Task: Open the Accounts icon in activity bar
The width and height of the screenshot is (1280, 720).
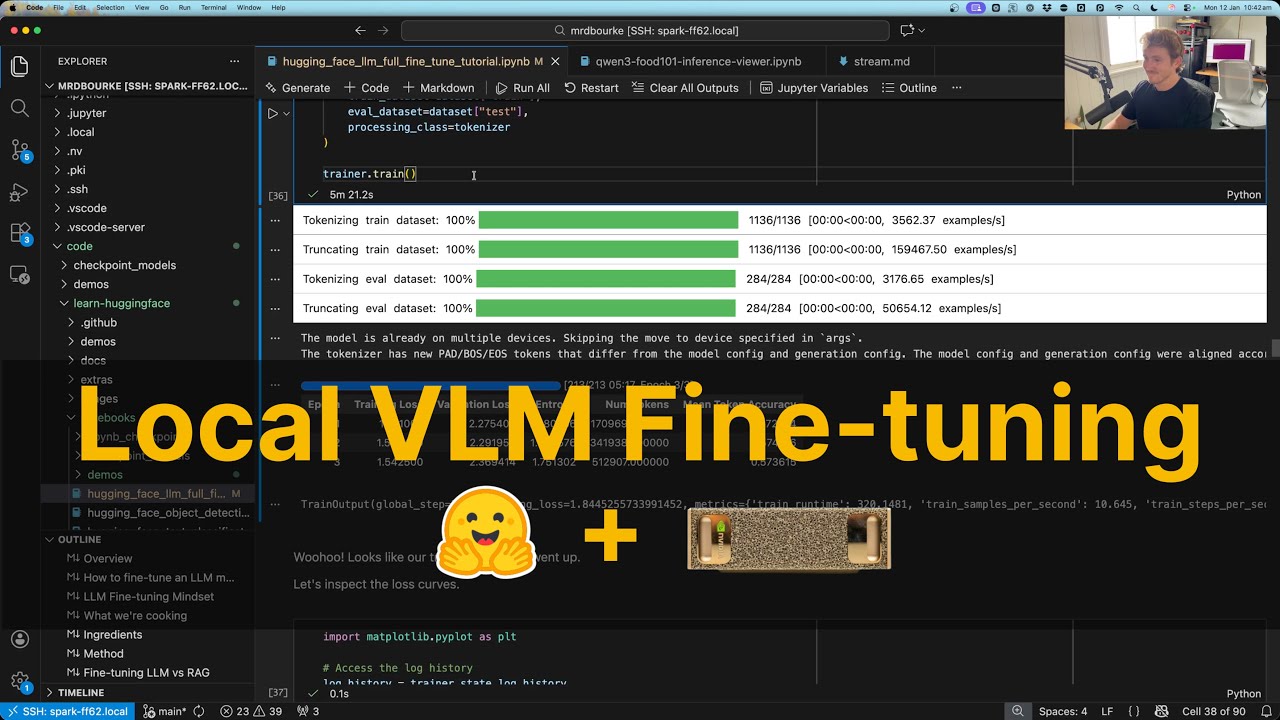Action: (x=19, y=640)
